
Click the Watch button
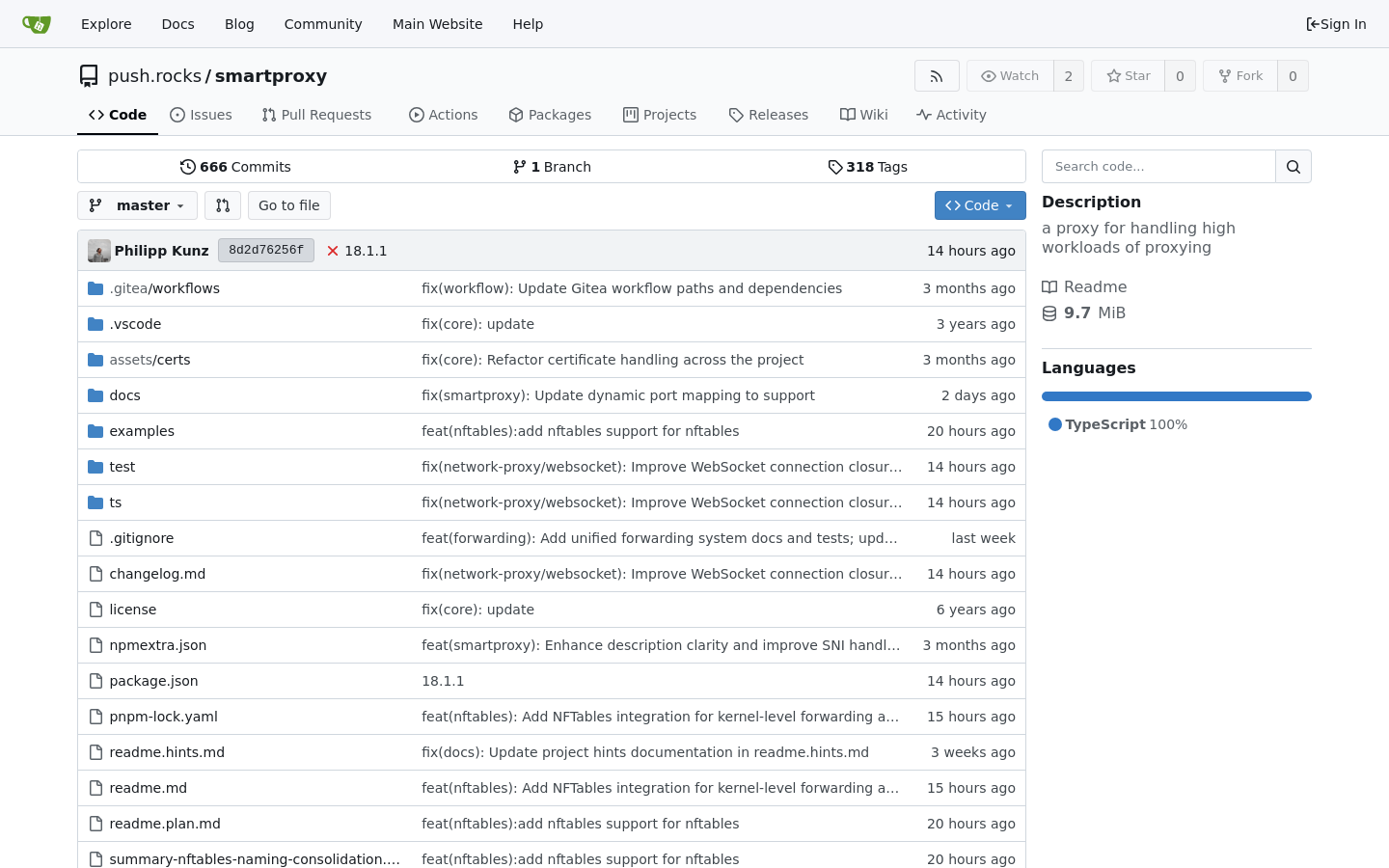pos(1010,76)
